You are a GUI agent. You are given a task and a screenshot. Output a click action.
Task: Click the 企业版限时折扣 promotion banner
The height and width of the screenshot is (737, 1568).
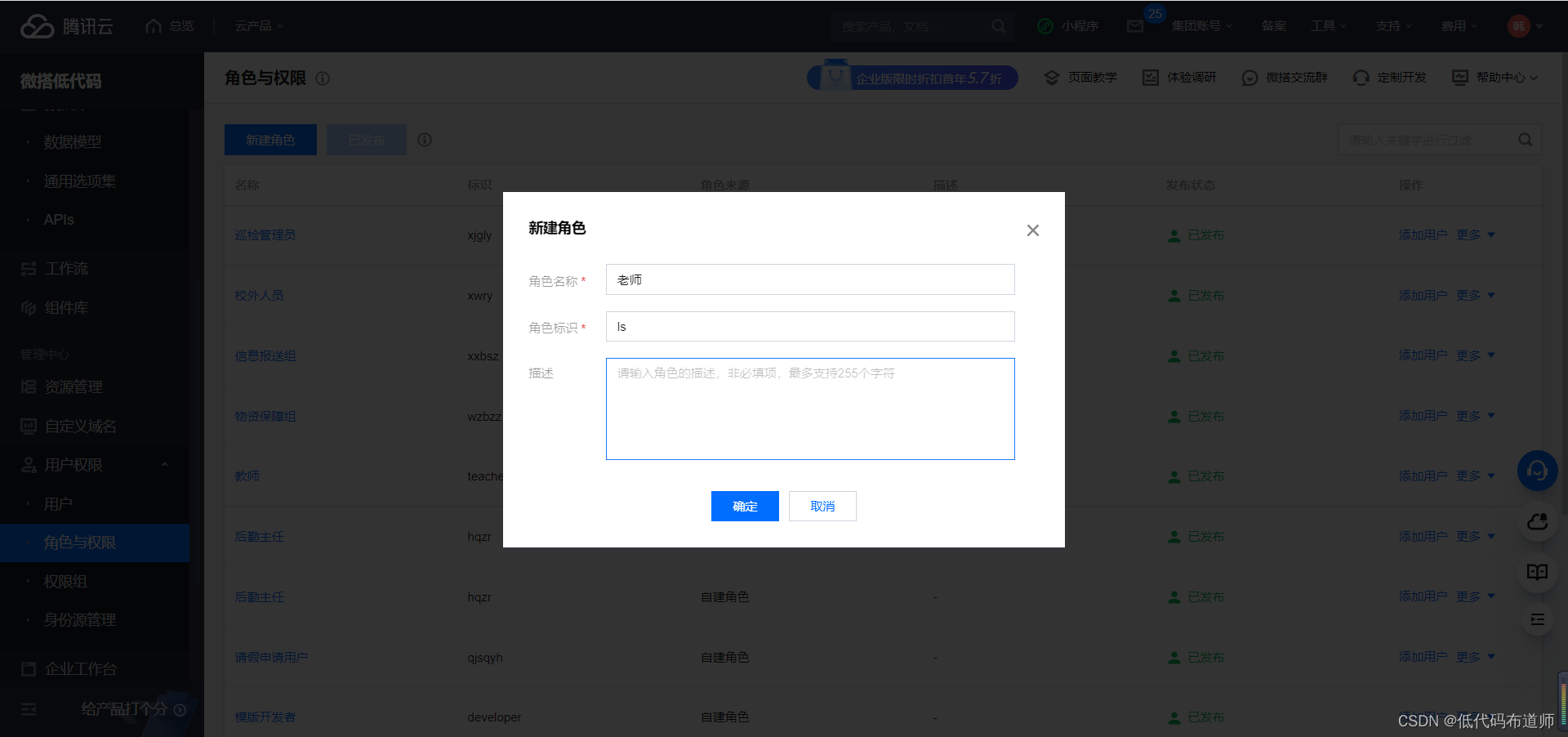(912, 77)
